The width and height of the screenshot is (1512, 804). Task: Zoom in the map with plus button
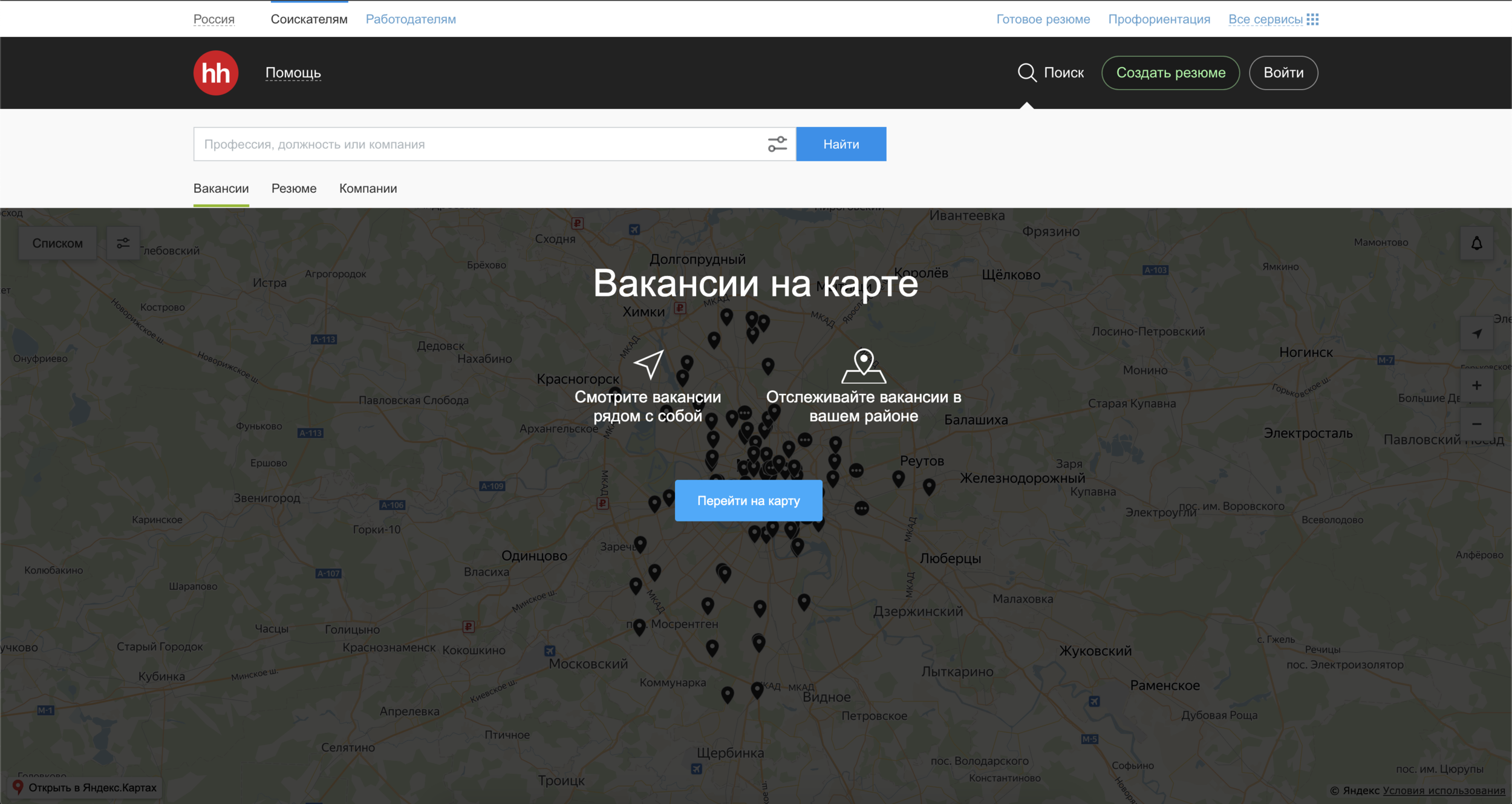point(1476,385)
